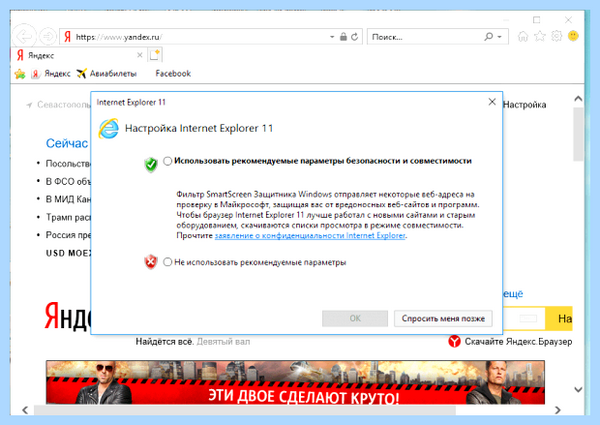The height and width of the screenshot is (425, 600).
Task: Click the USD MOEX rate text
Action: (68, 253)
